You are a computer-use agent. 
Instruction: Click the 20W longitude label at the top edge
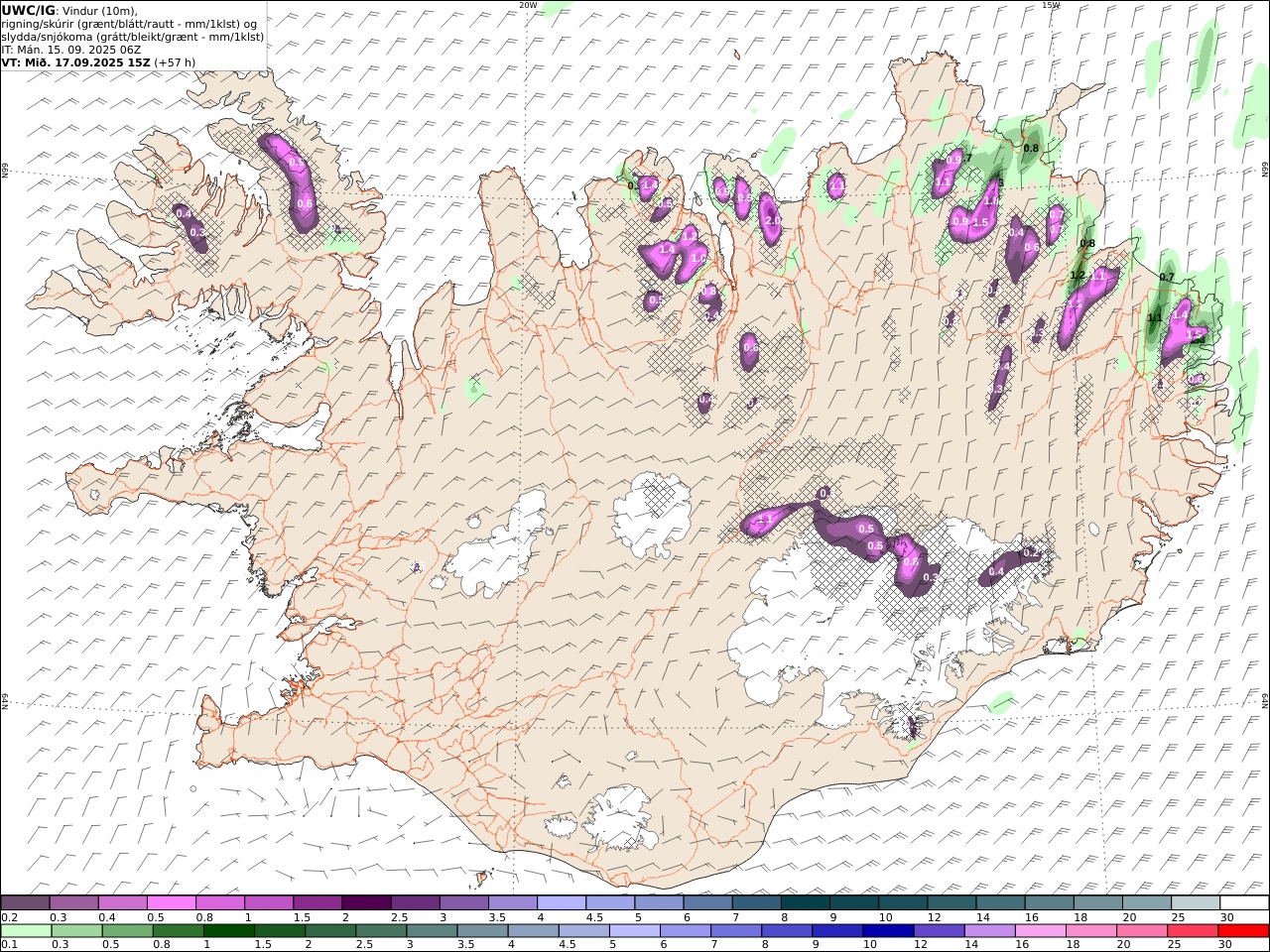[x=528, y=5]
